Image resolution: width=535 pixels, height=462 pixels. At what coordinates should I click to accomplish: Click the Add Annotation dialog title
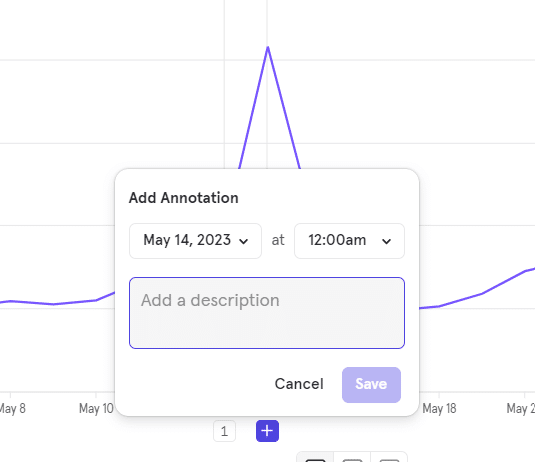[184, 198]
